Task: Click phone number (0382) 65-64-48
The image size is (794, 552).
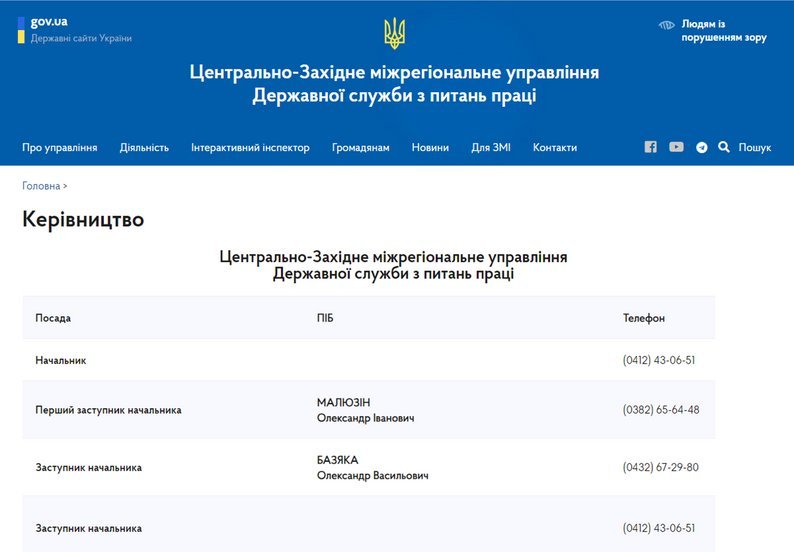Action: tap(661, 410)
